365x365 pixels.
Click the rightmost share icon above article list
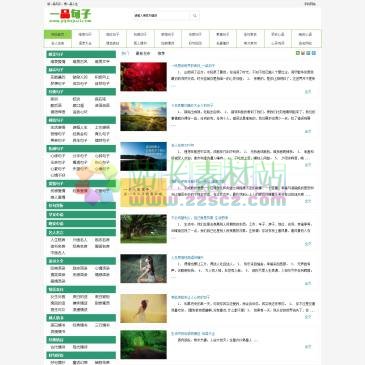coord(314,53)
